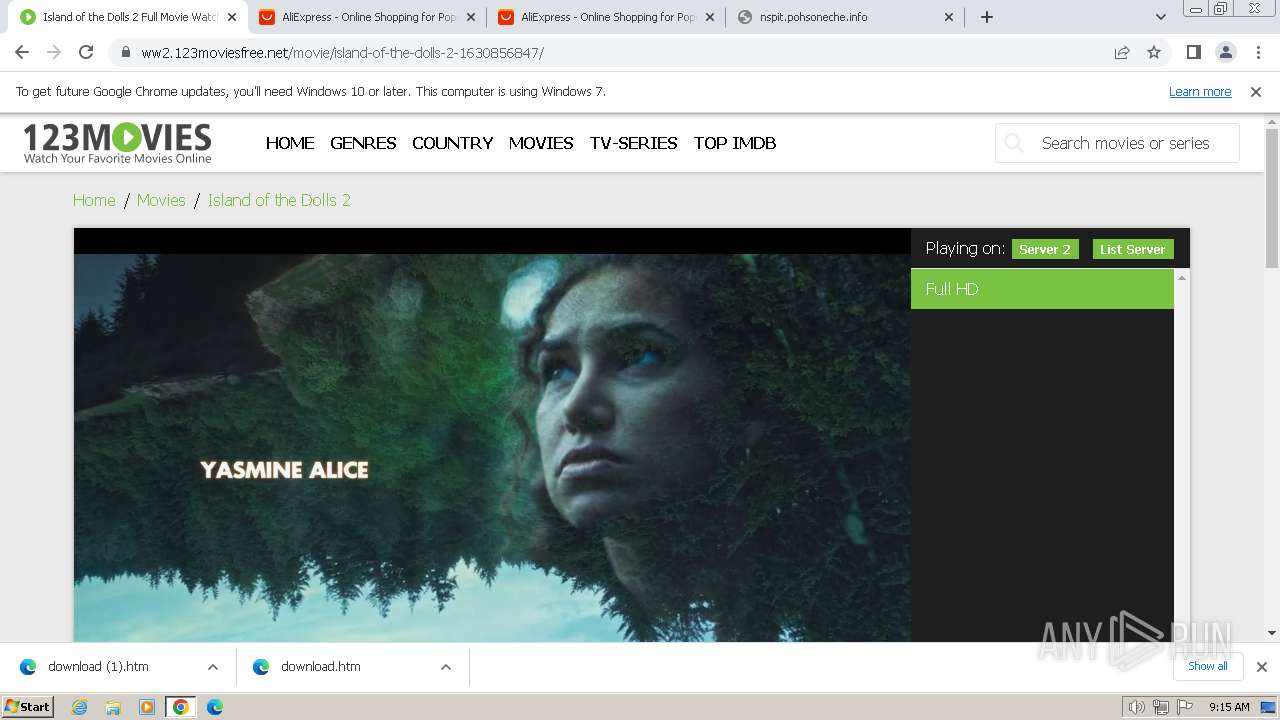Click the share page icon
The width and height of the screenshot is (1280, 720).
click(x=1122, y=52)
